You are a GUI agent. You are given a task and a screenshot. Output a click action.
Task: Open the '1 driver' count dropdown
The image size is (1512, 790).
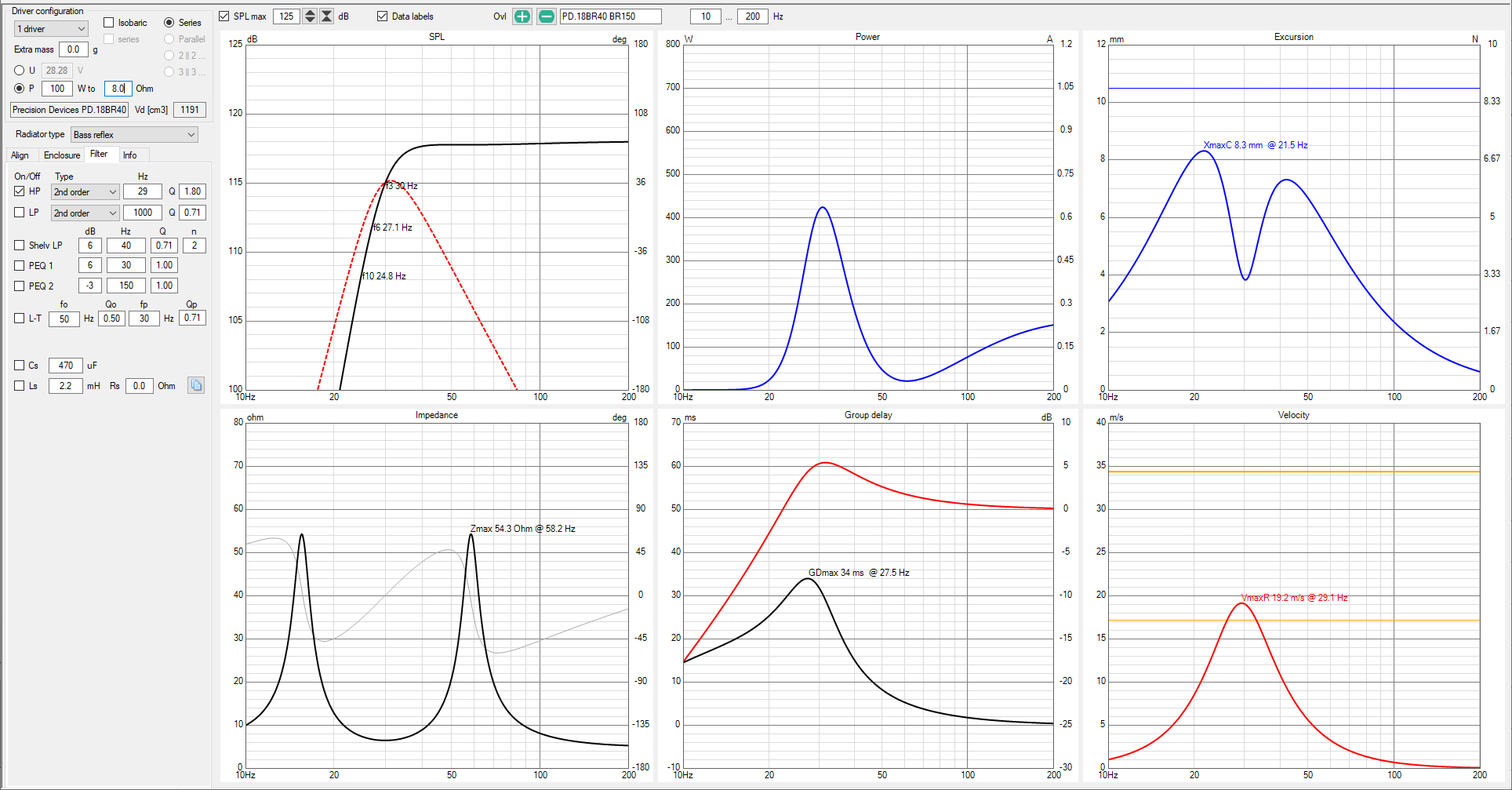(51, 29)
